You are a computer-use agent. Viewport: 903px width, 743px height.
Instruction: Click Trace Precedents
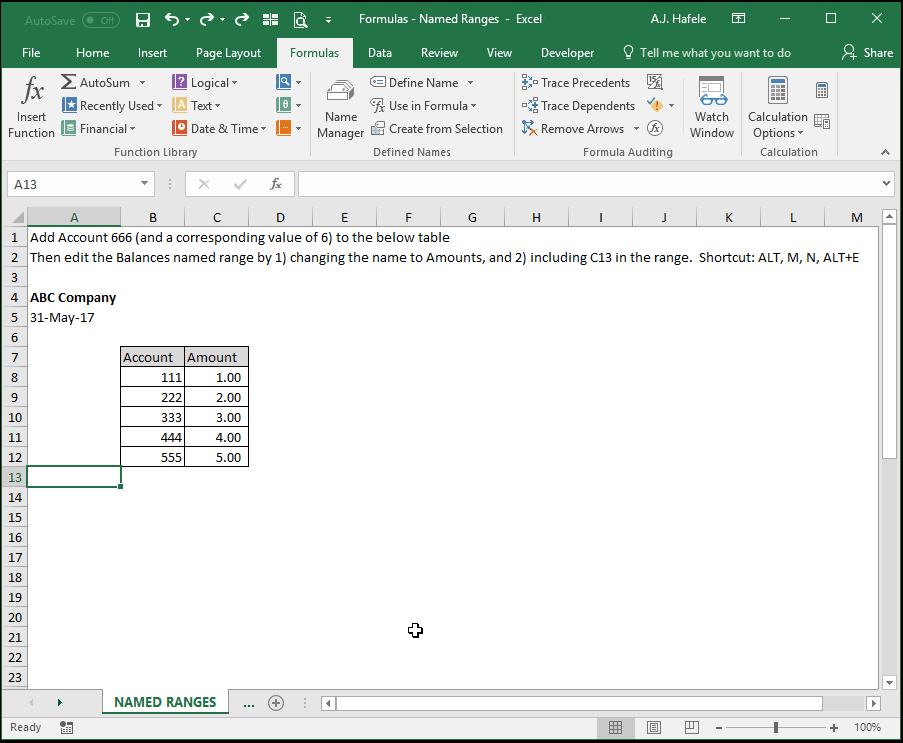[x=576, y=82]
